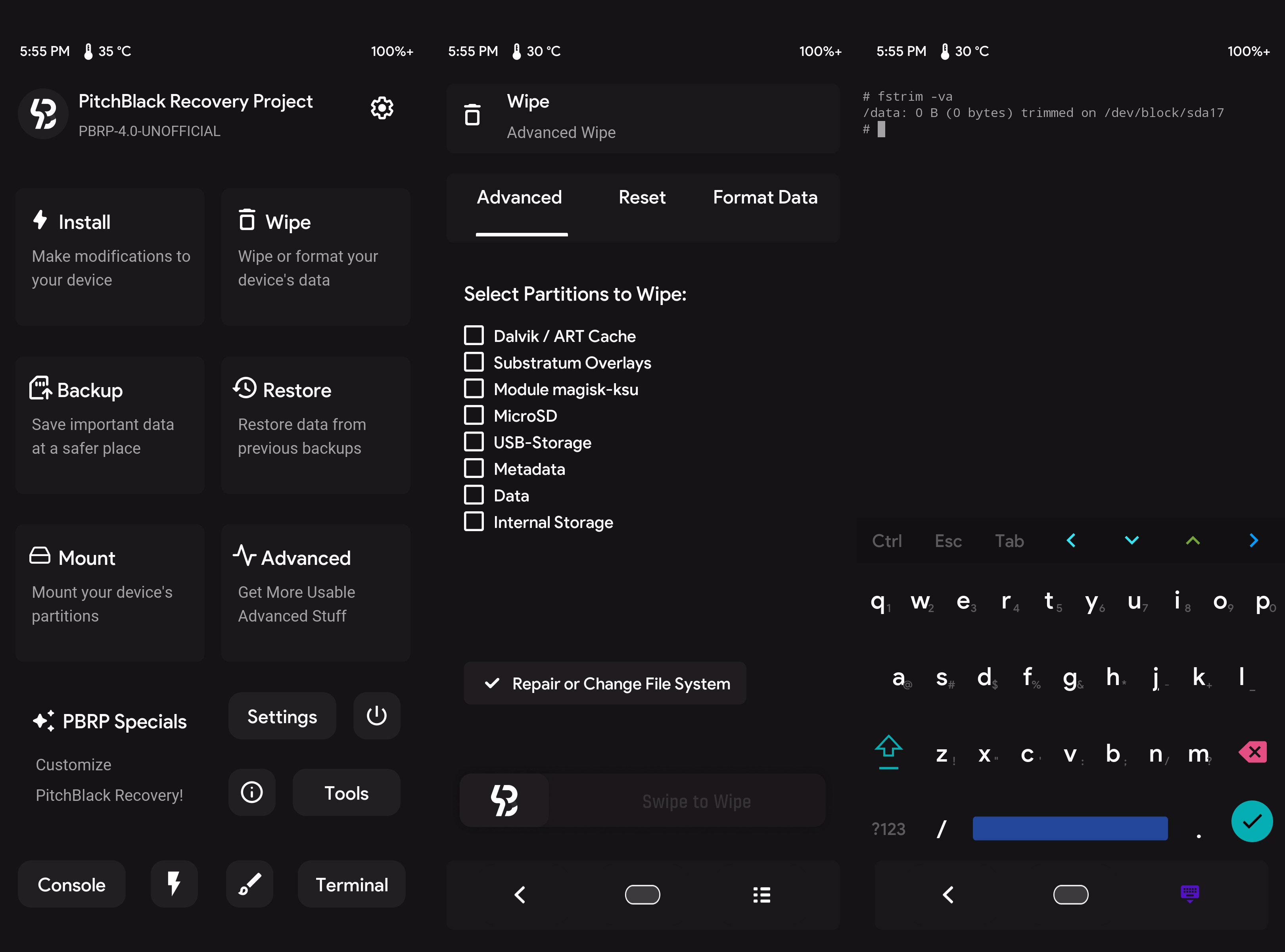This screenshot has height=952, width=1285.
Task: Show the info about icon
Action: pos(252,793)
